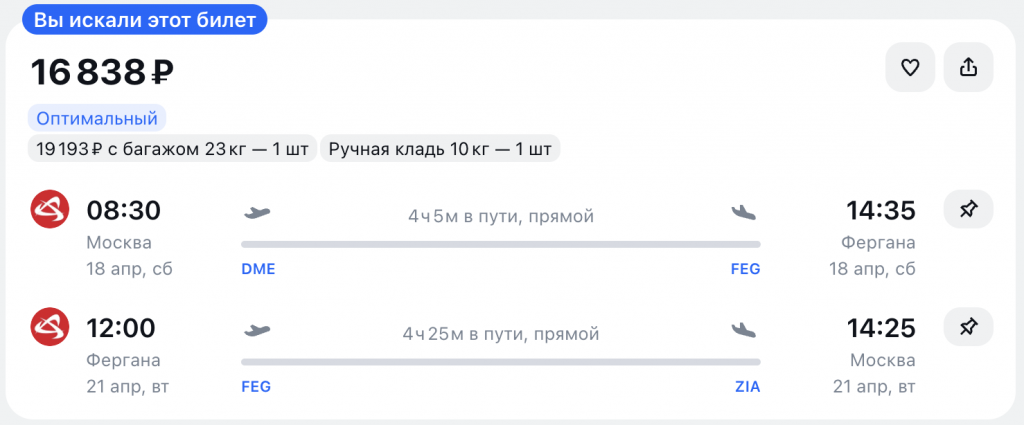Pin the Moscow to Fergana flight
Viewport: 1024px width, 425px height.
[968, 210]
